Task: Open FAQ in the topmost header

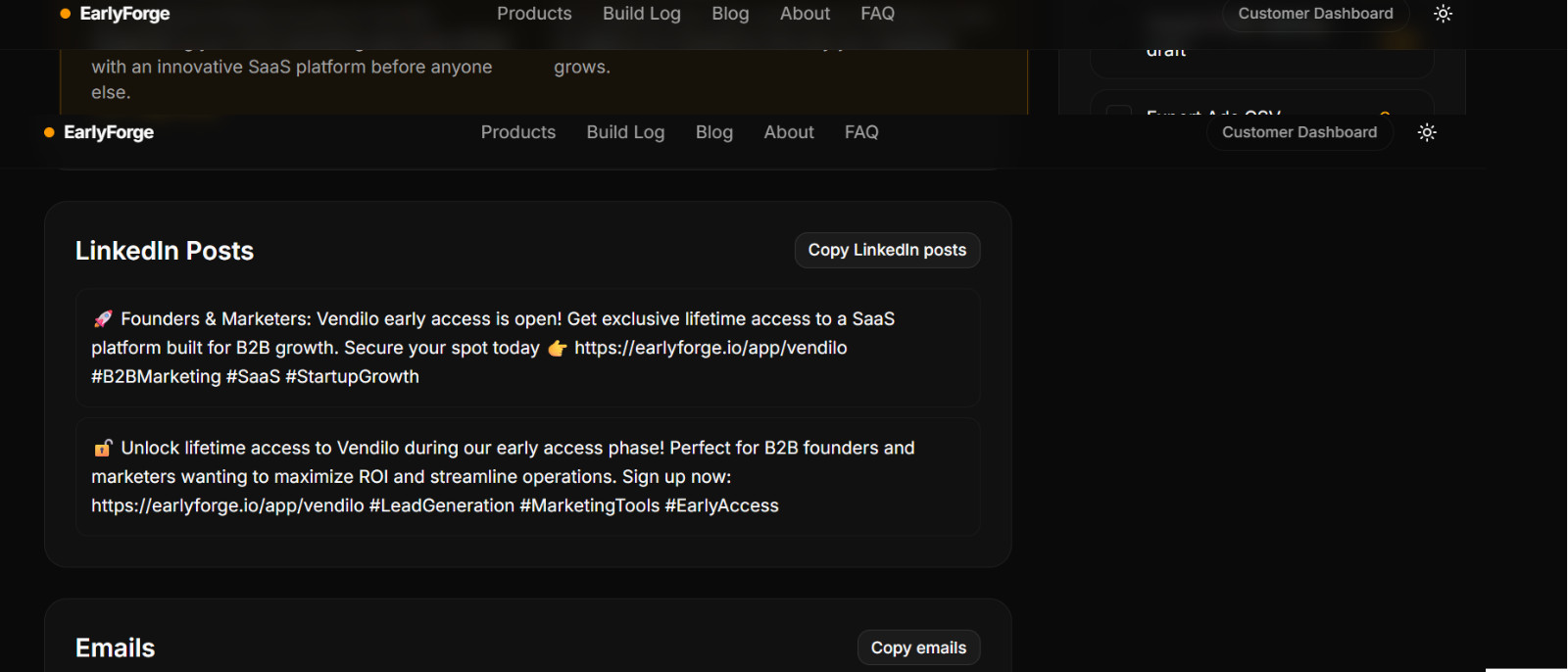Action: [x=877, y=14]
